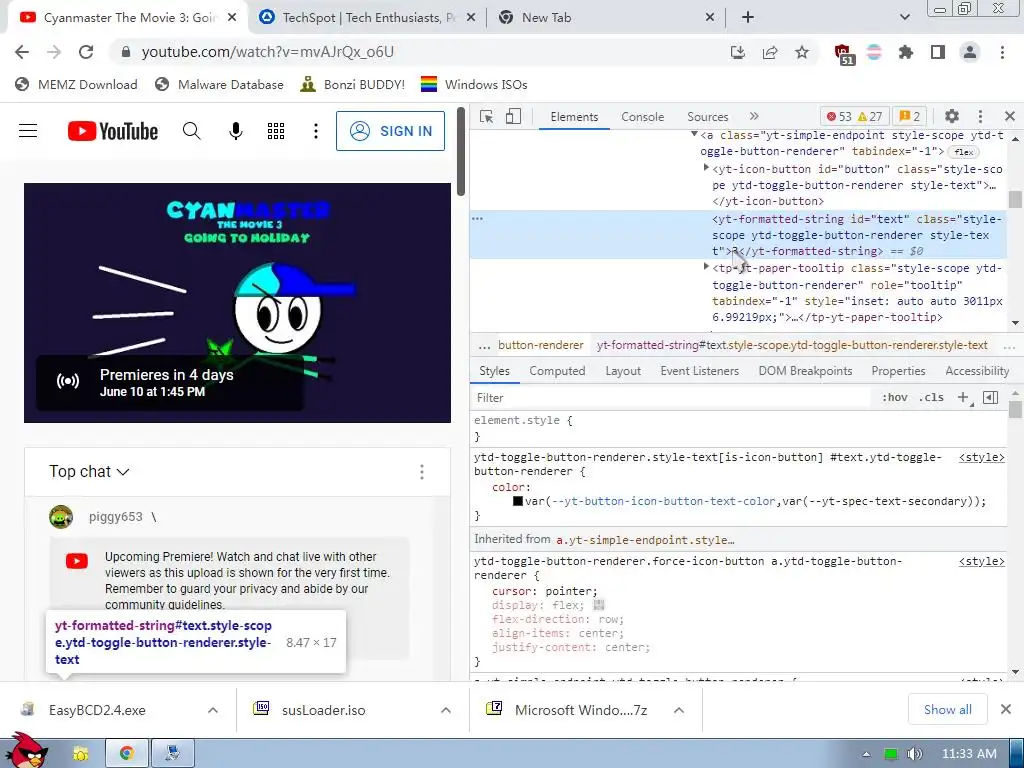Reload the page
The image size is (1024, 768).
pos(86,52)
